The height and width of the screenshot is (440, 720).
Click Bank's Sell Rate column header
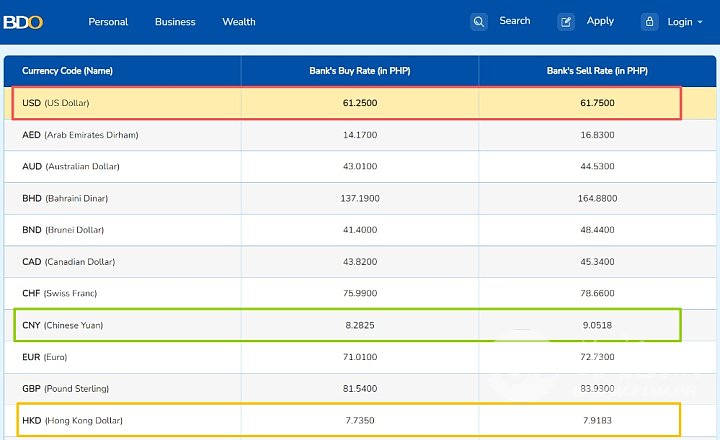pyautogui.click(x=597, y=71)
